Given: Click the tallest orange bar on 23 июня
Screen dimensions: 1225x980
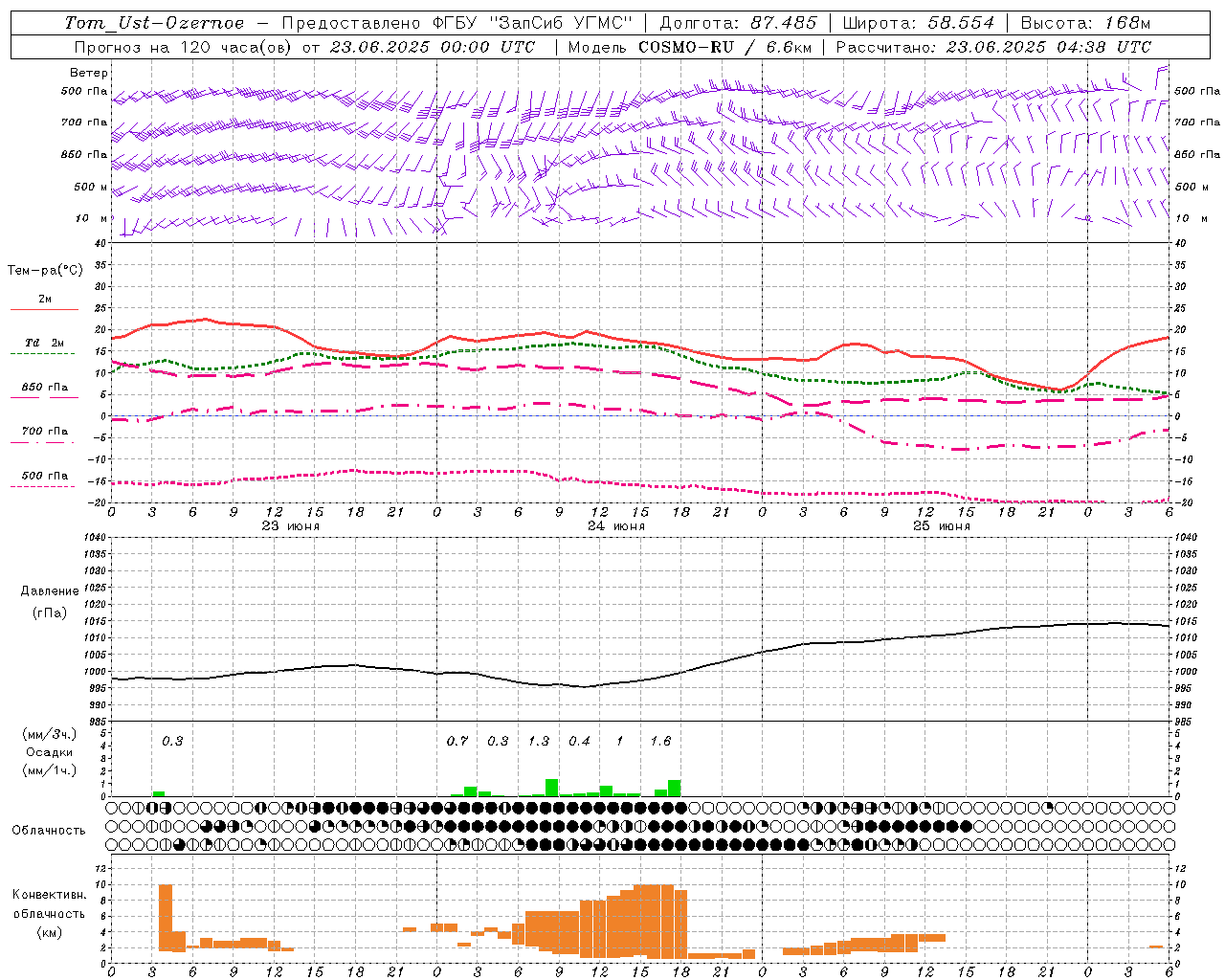Looking at the screenshot, I should [166, 917].
